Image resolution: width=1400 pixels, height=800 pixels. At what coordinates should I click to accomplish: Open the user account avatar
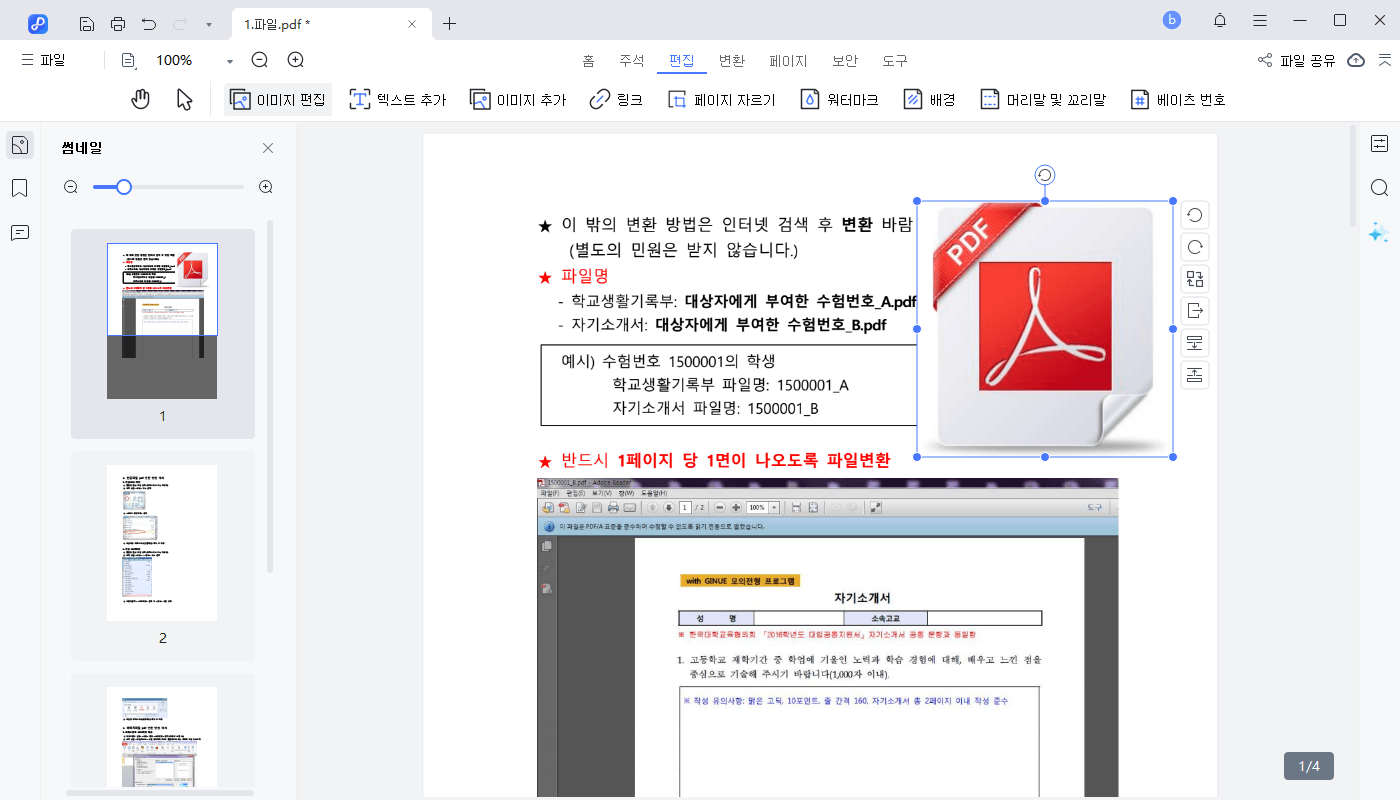click(1172, 20)
